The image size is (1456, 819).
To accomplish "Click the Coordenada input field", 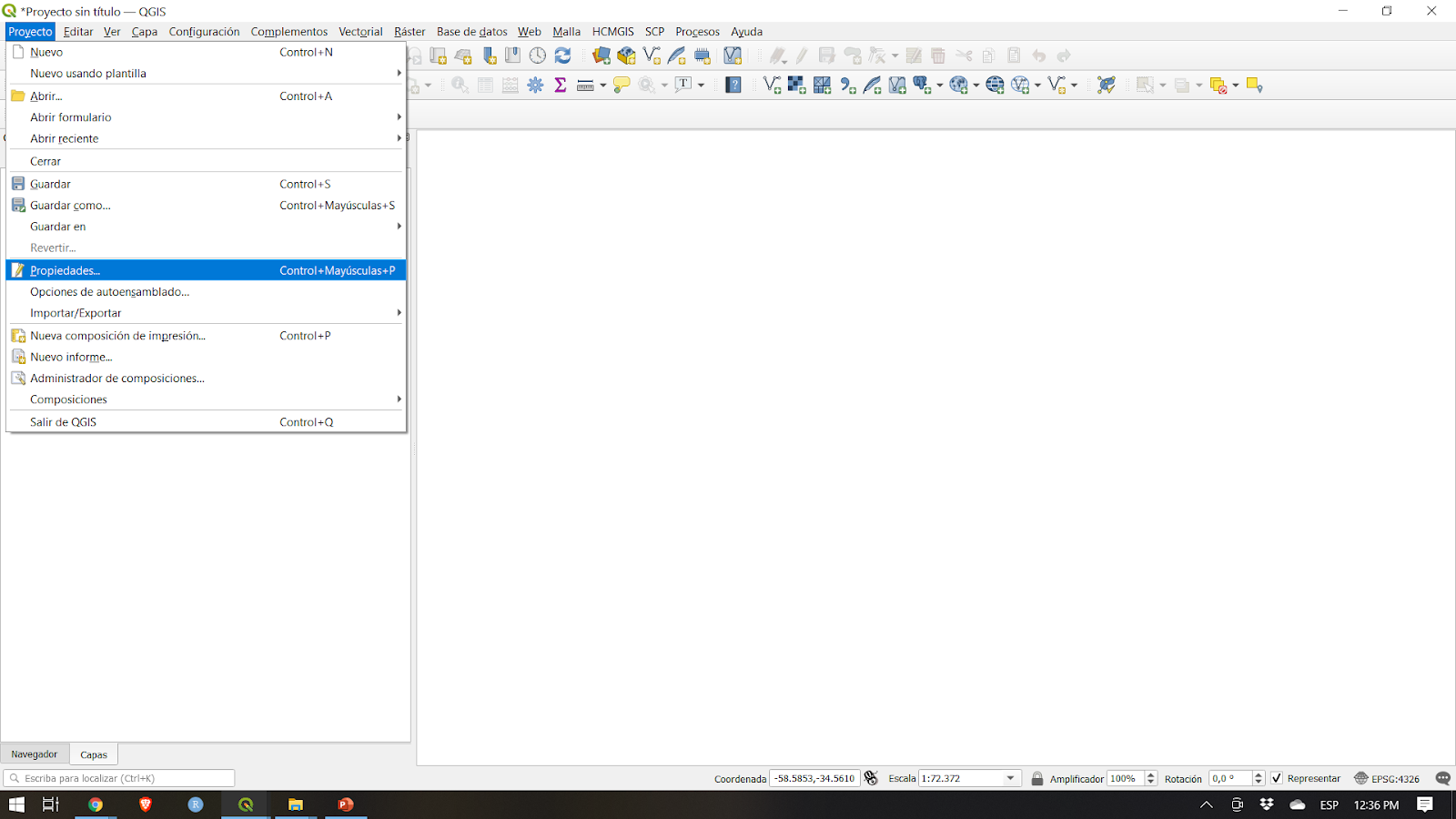I will tap(814, 778).
